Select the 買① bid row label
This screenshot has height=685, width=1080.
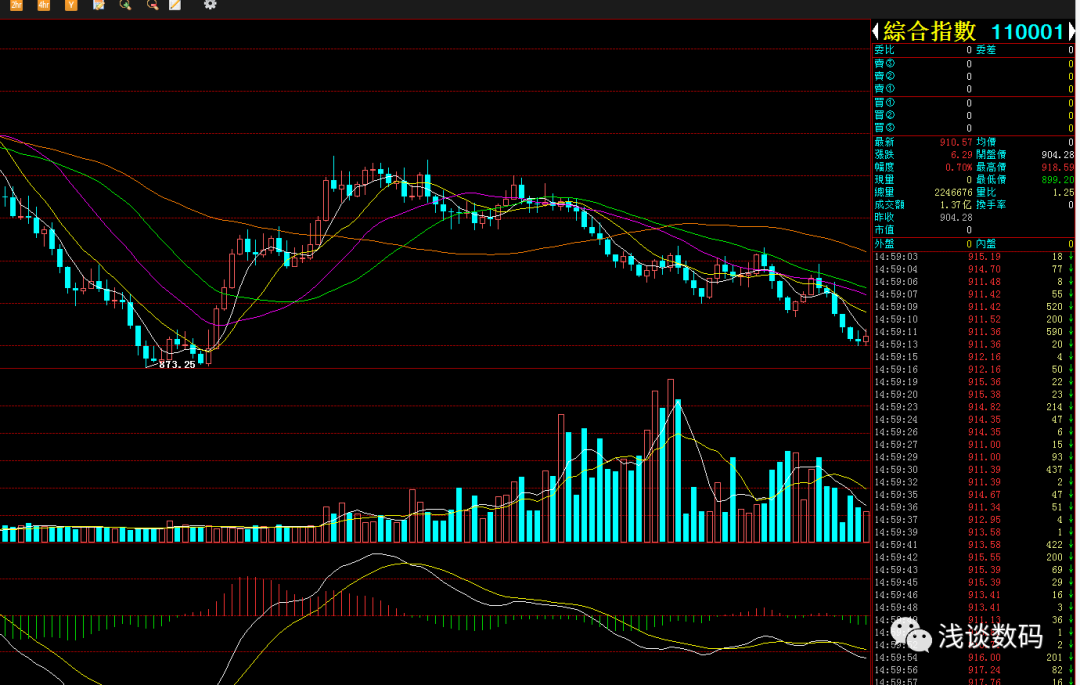[x=884, y=103]
